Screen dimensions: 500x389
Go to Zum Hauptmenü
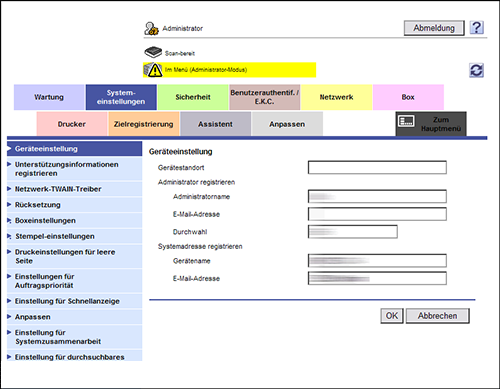431,124
